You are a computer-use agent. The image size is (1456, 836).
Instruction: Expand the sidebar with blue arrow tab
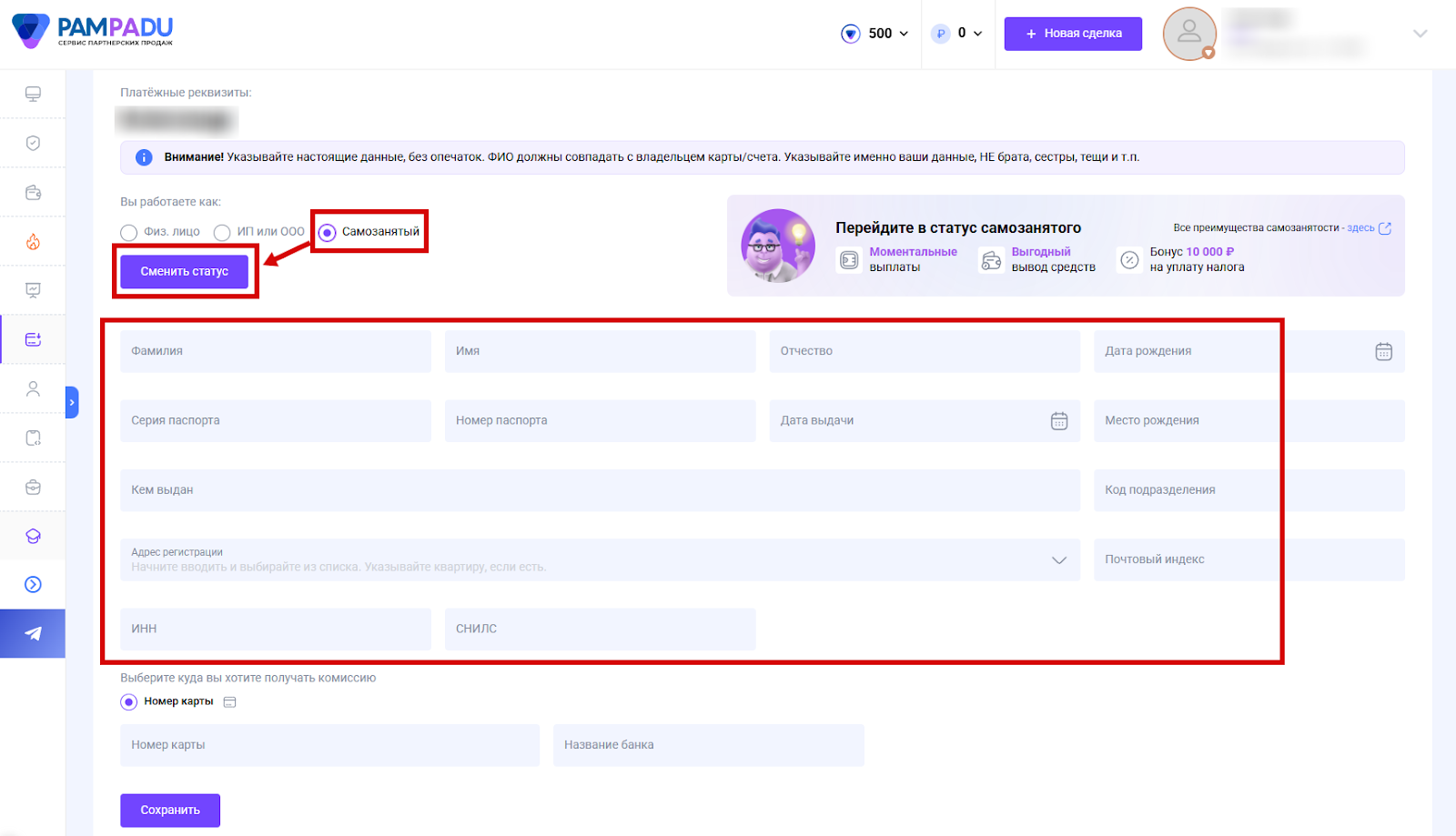coord(72,402)
